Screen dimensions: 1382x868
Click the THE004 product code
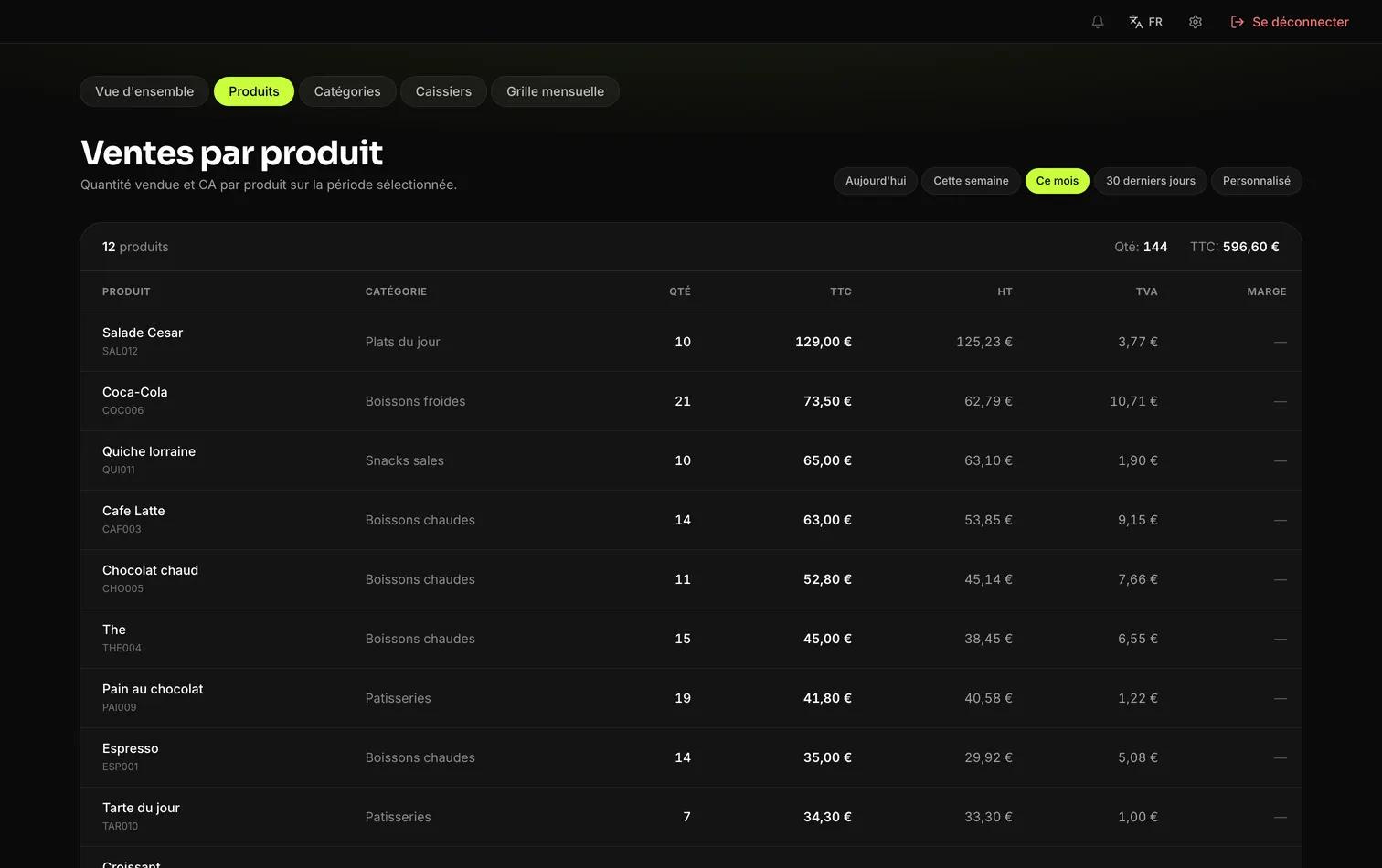point(122,648)
